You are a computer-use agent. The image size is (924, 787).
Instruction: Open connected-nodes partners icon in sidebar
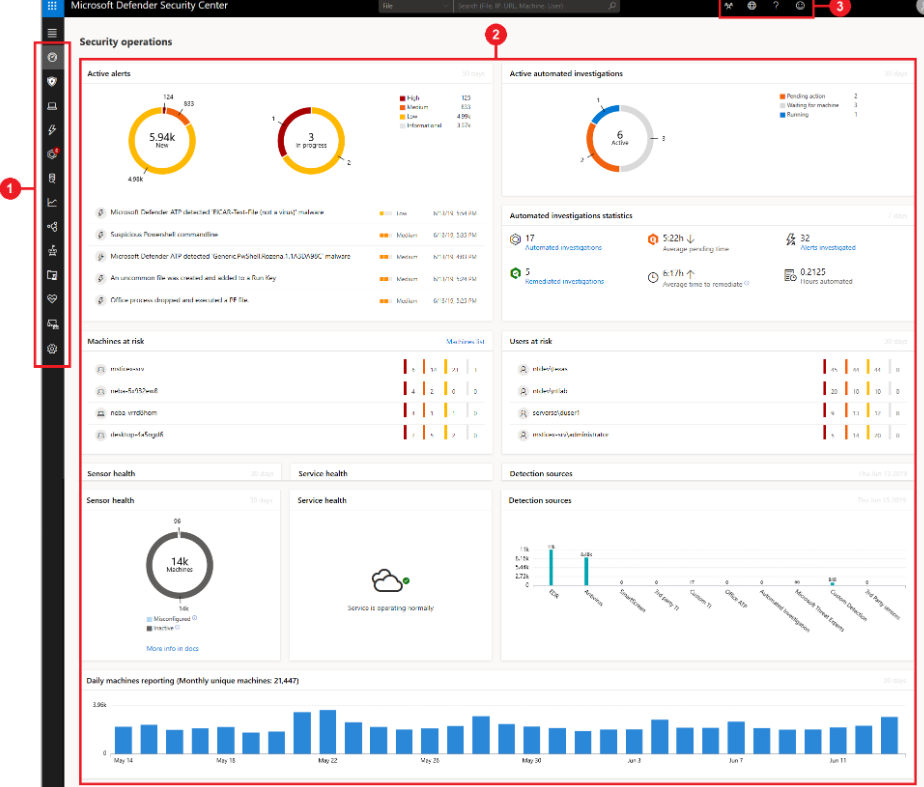point(52,227)
